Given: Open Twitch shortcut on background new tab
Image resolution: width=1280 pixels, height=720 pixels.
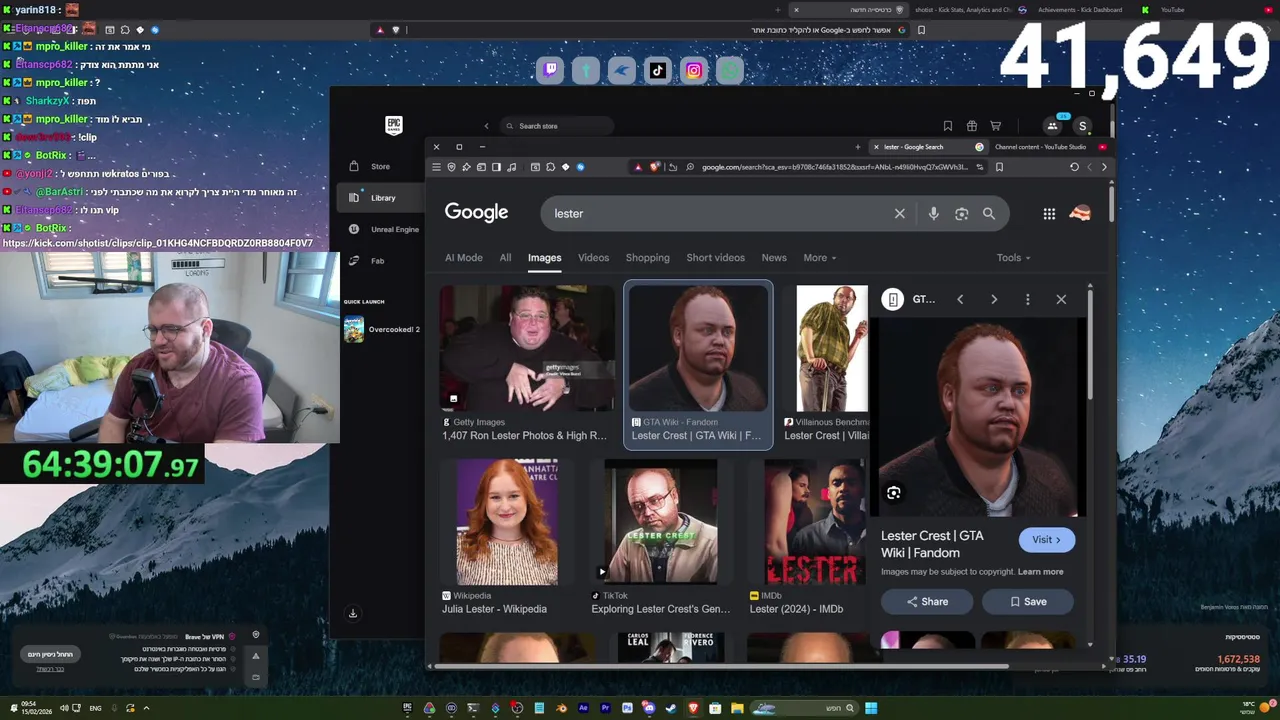Looking at the screenshot, I should point(550,70).
